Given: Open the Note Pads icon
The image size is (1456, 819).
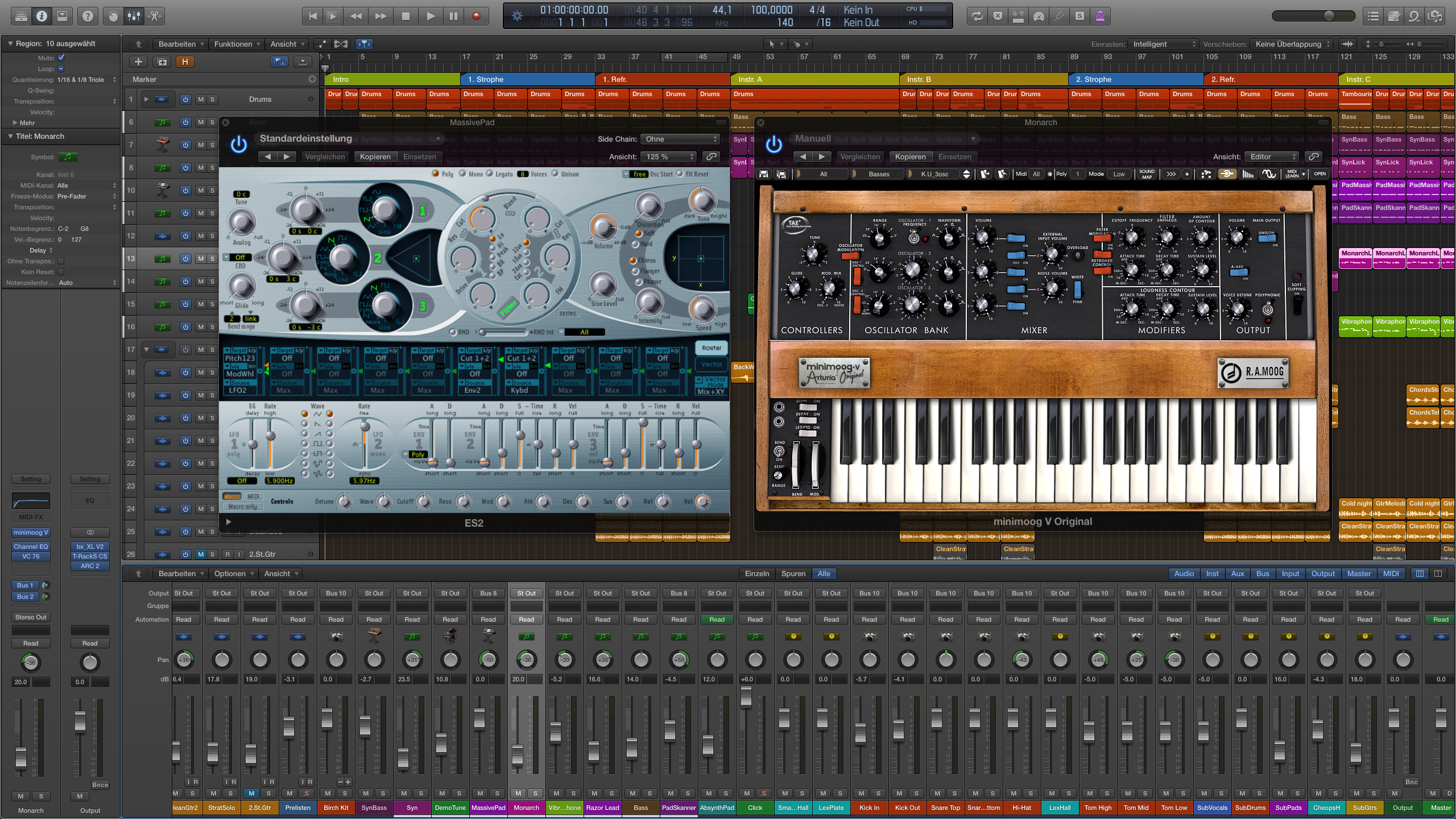Looking at the screenshot, I should click(1393, 16).
